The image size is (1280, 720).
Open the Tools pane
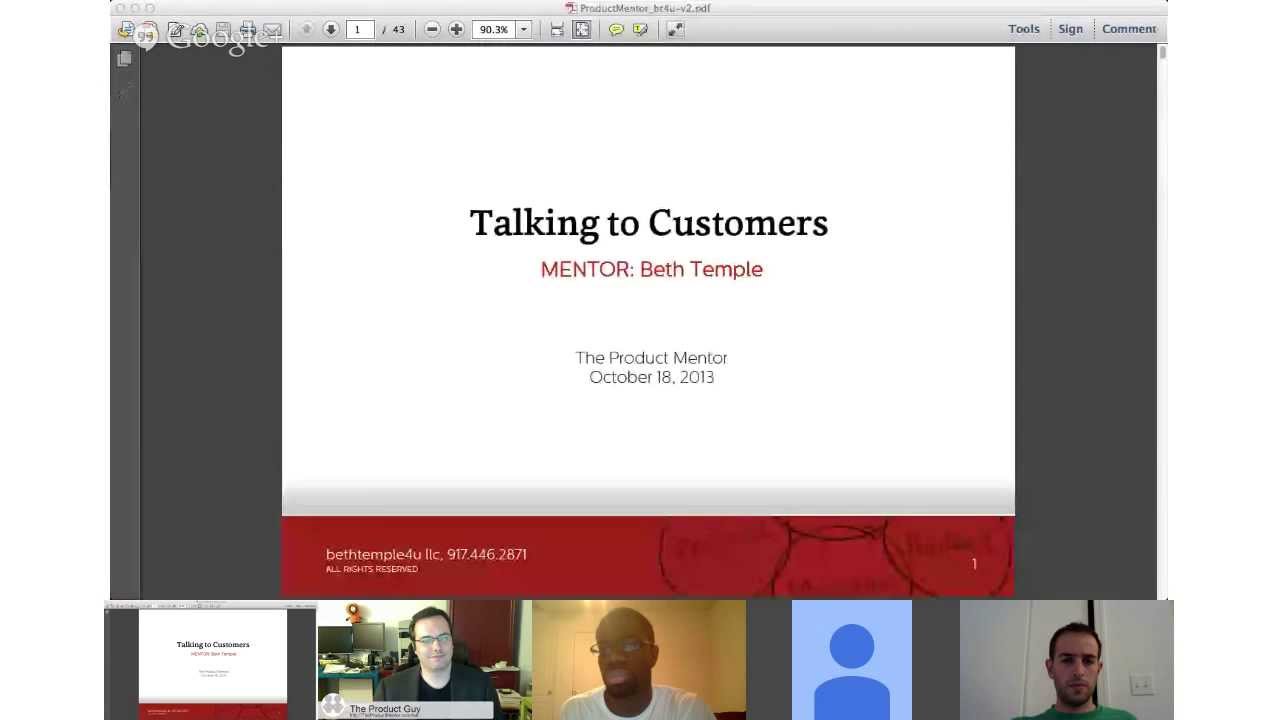click(1024, 29)
